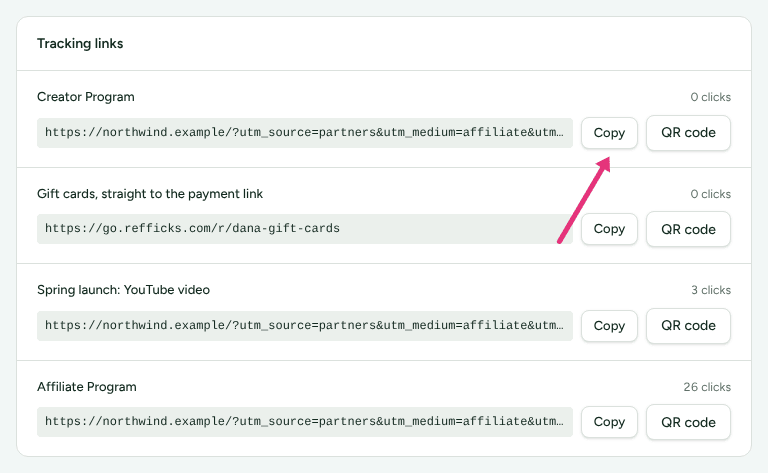Open QR code for Creator Program
The height and width of the screenshot is (473, 768).
tap(688, 133)
